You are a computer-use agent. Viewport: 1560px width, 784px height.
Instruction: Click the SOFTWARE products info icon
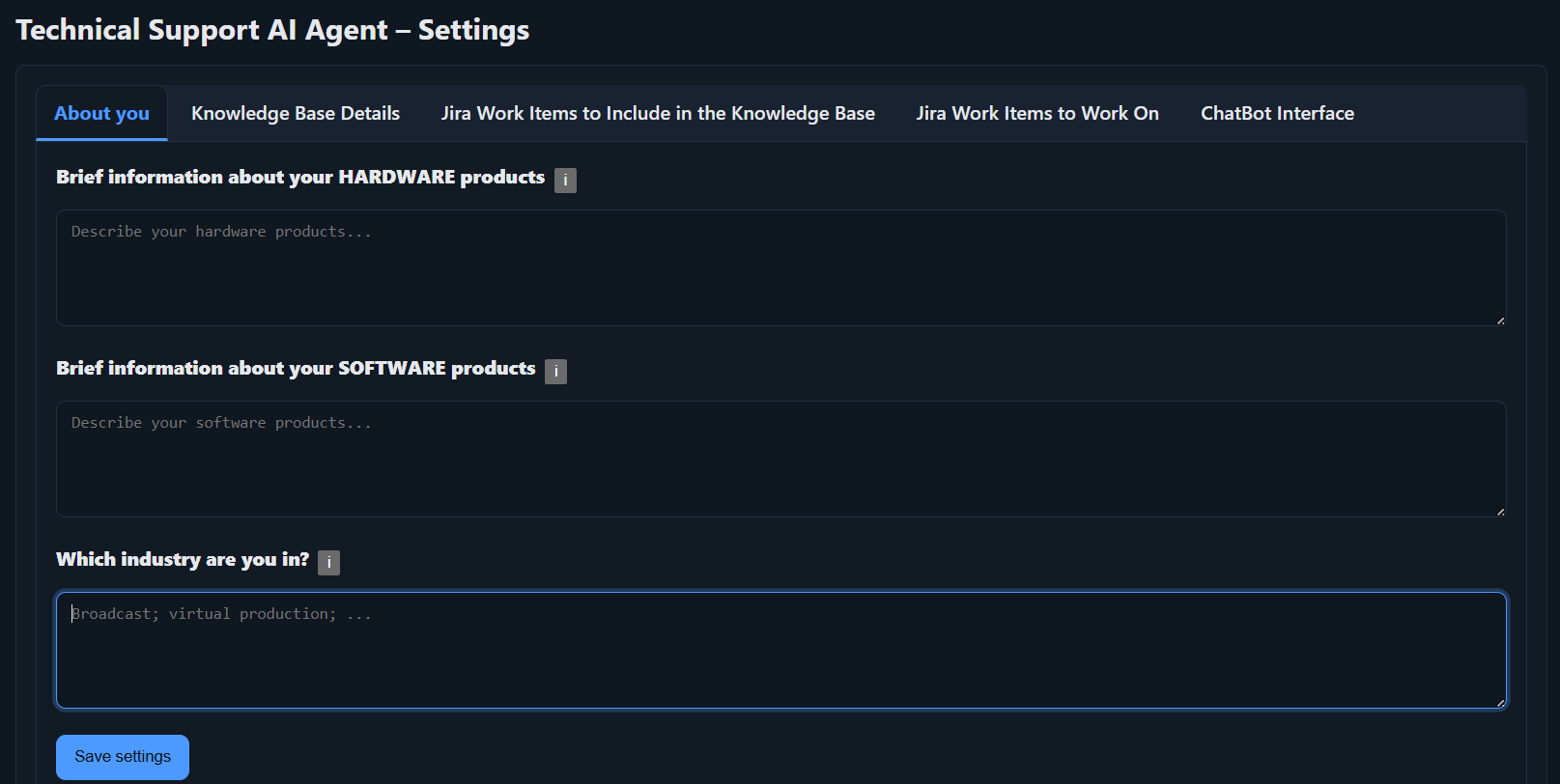coord(555,372)
